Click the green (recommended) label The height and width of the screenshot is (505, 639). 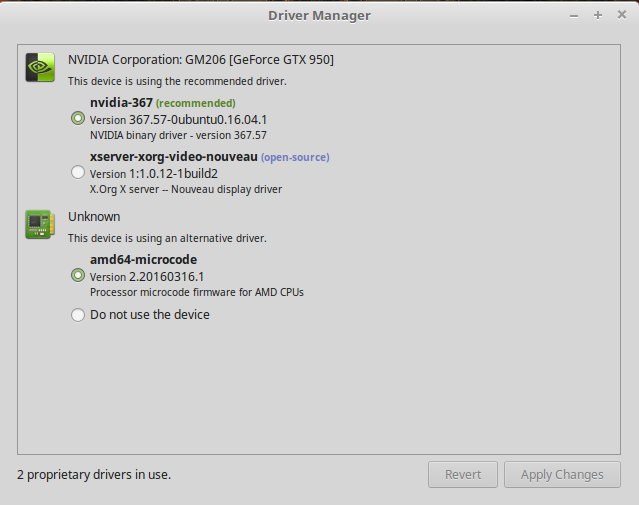196,103
